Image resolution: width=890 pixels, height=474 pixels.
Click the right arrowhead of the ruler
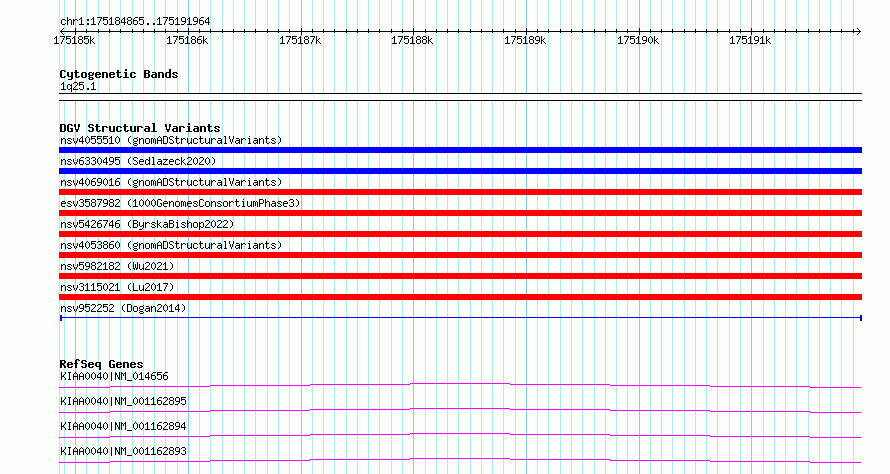(858, 31)
